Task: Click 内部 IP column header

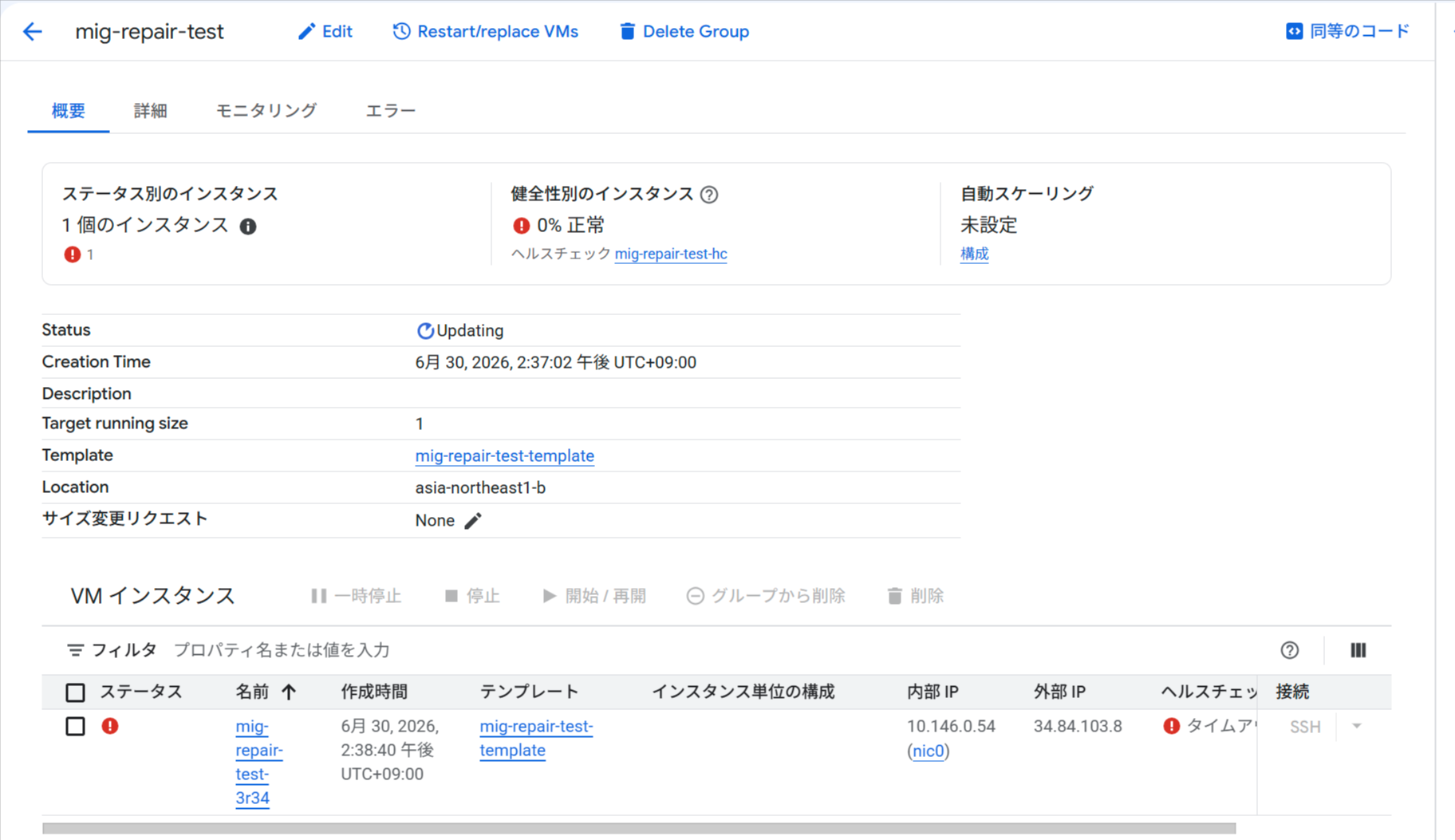Action: (933, 692)
